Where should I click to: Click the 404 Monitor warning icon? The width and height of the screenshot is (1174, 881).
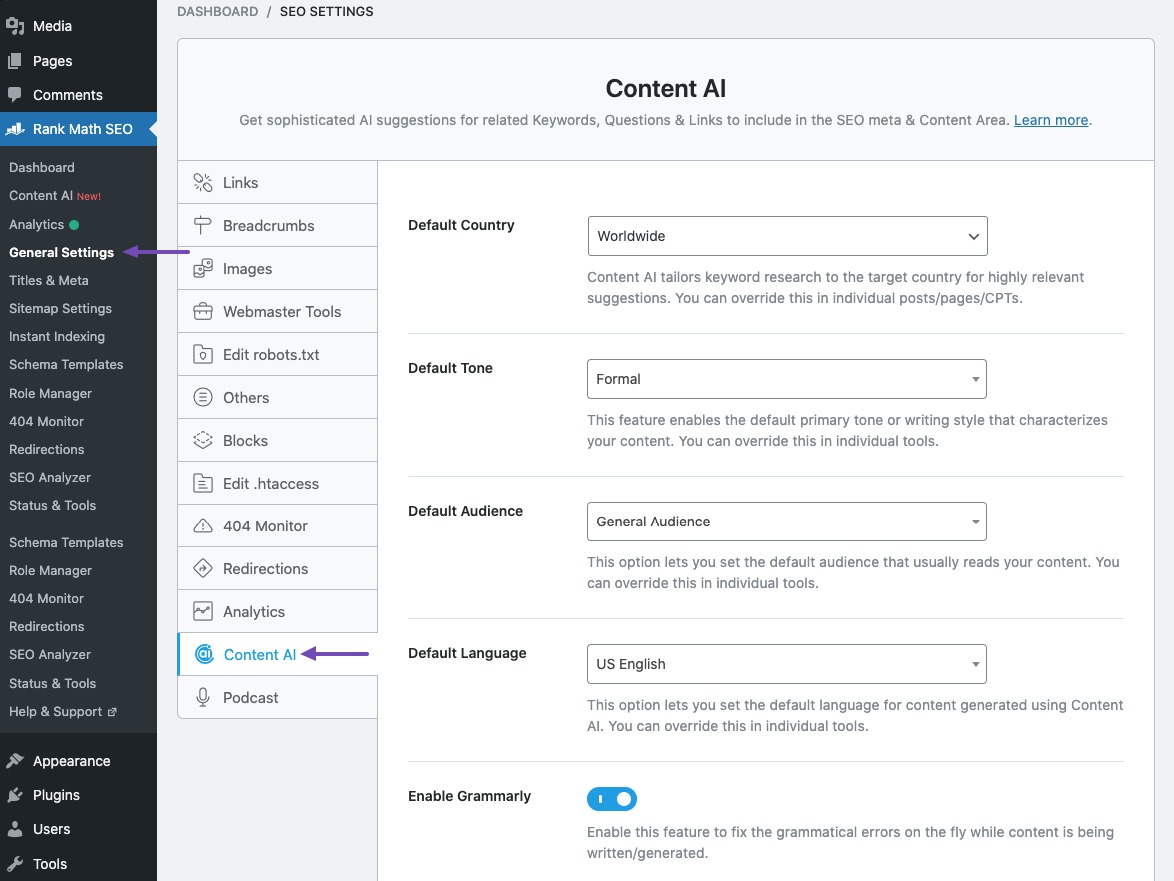point(203,526)
